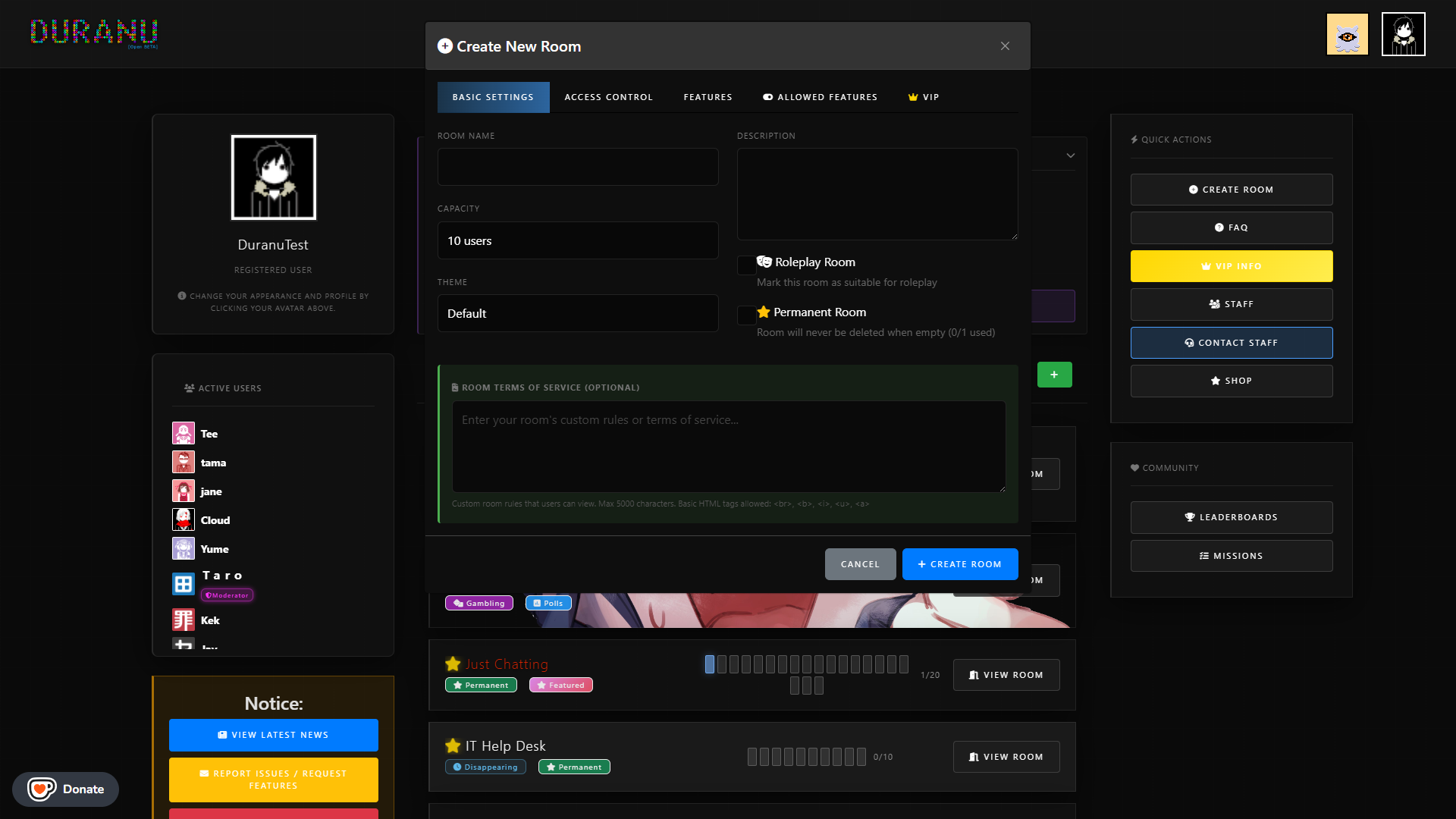Click the top-right dark user avatar icon
1456x819 pixels.
(x=1403, y=34)
